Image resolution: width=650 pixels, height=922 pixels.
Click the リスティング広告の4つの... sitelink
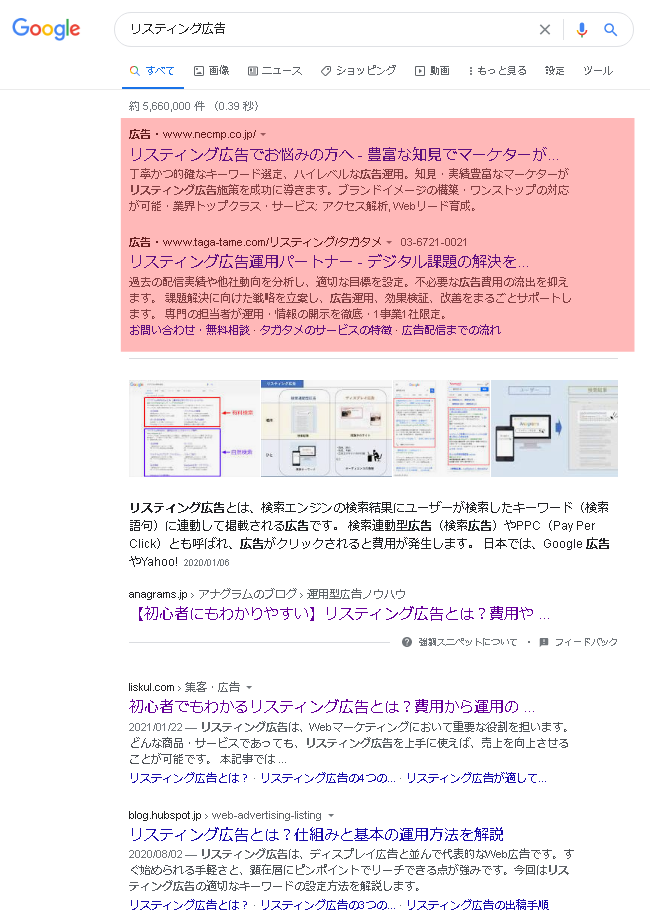tap(328, 778)
